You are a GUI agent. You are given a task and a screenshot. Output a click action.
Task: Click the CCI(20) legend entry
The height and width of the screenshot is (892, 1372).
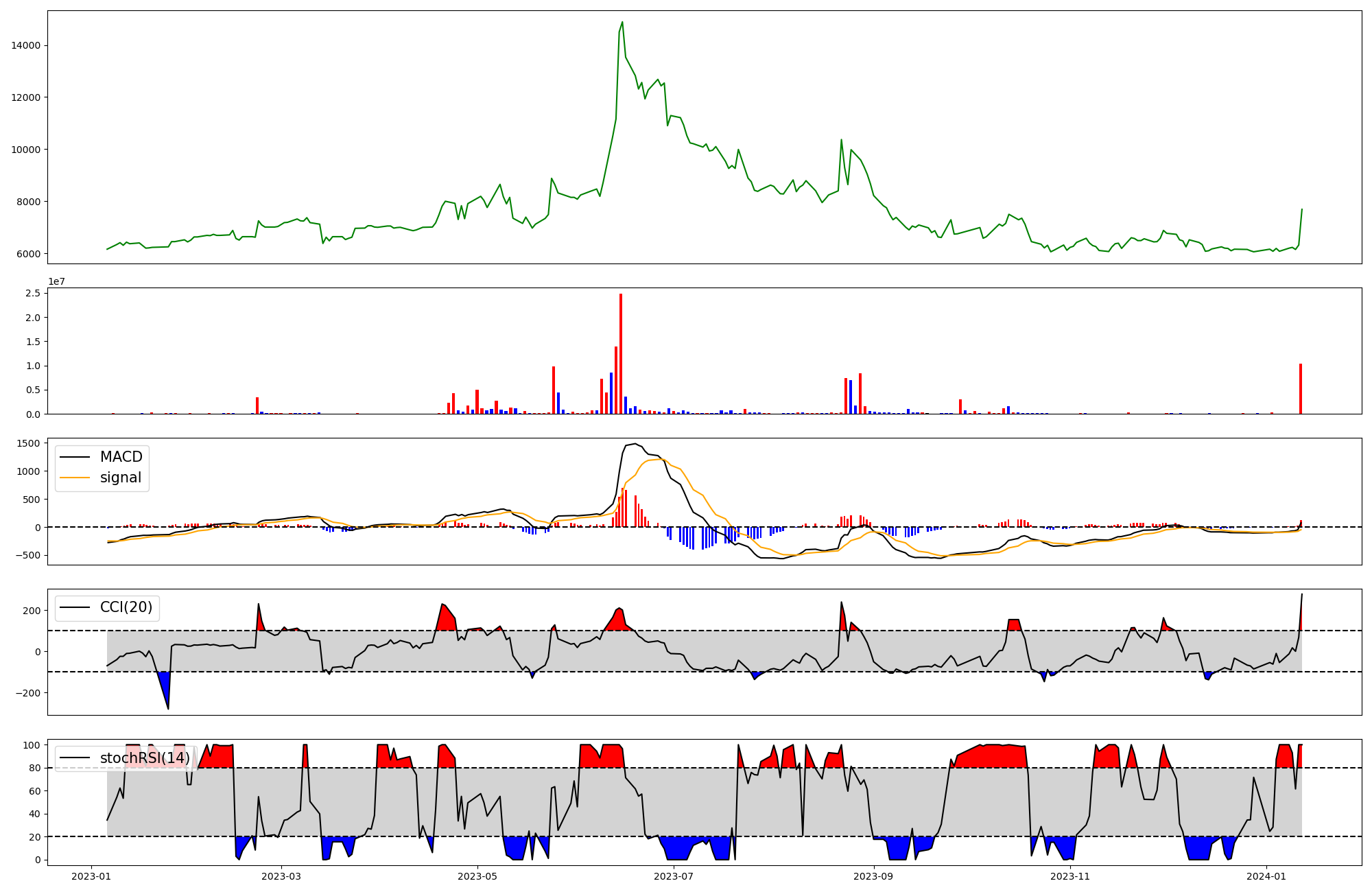(x=126, y=607)
